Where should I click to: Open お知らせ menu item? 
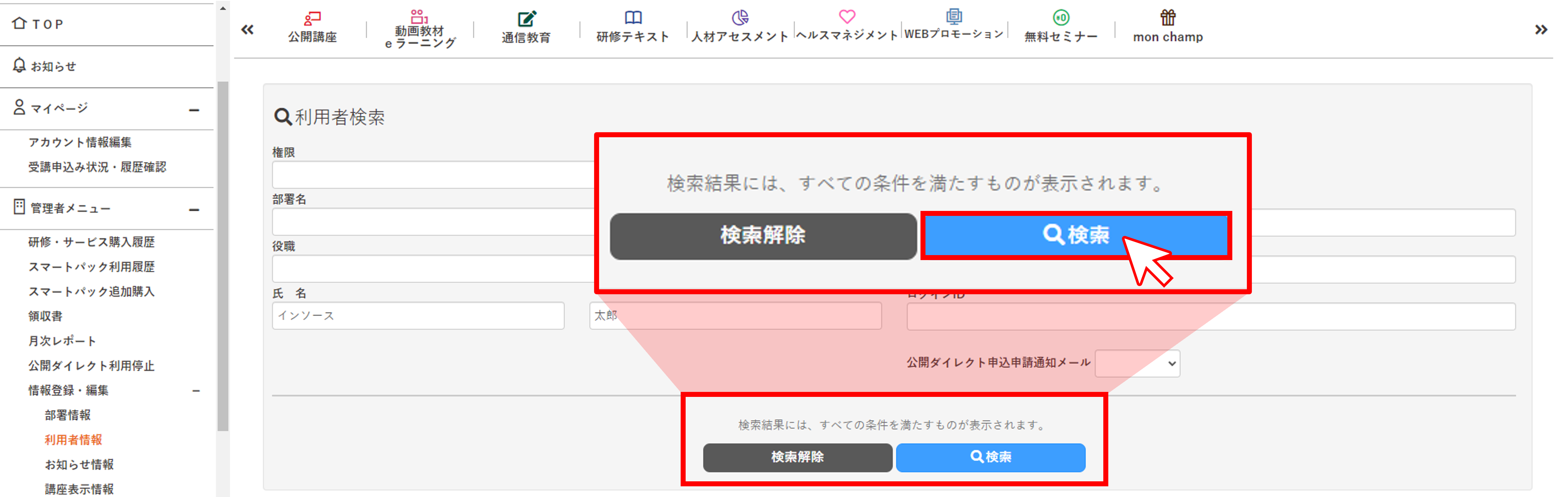53,66
